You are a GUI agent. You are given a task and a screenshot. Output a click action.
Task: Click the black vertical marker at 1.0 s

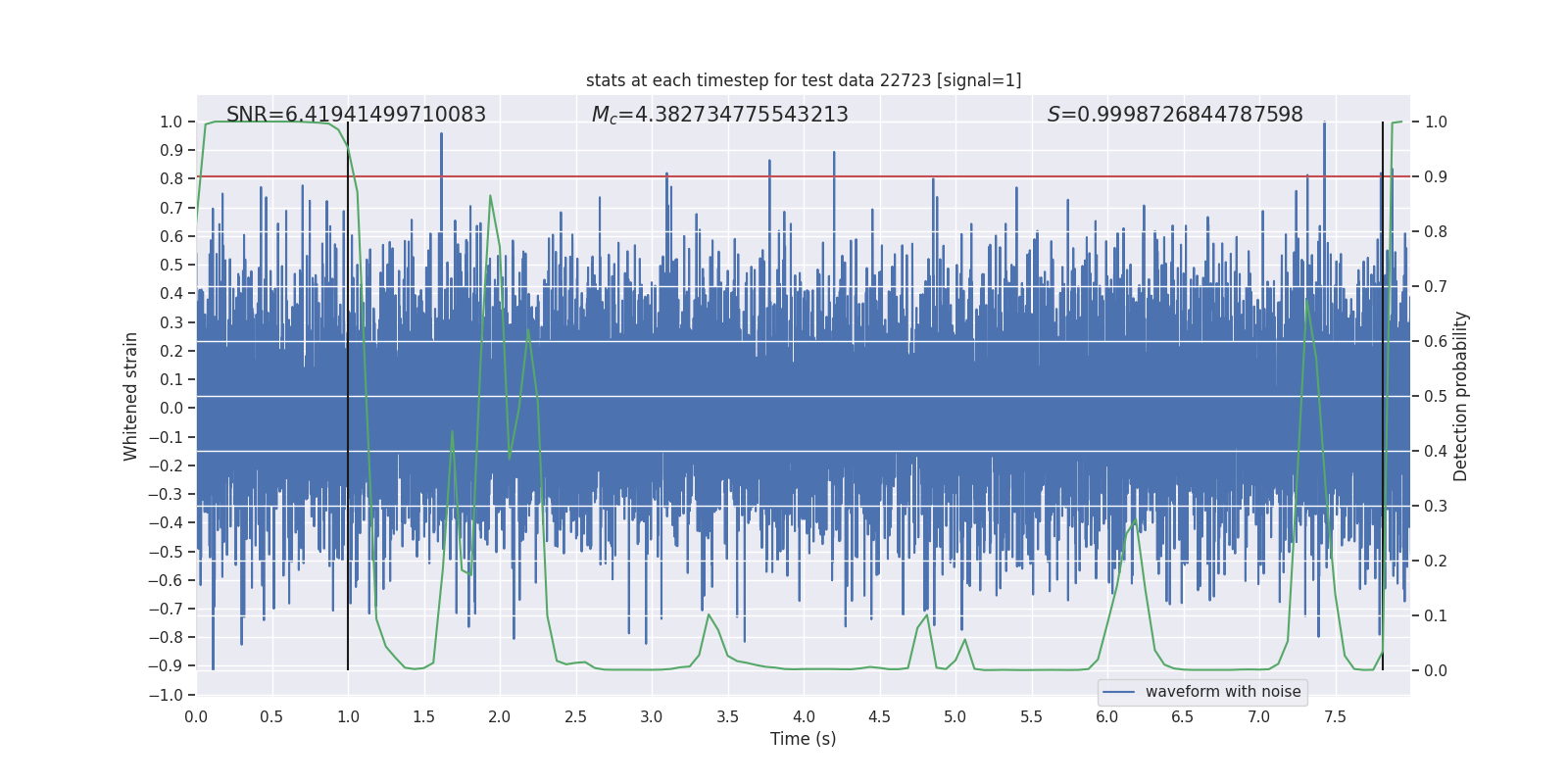pyautogui.click(x=348, y=396)
